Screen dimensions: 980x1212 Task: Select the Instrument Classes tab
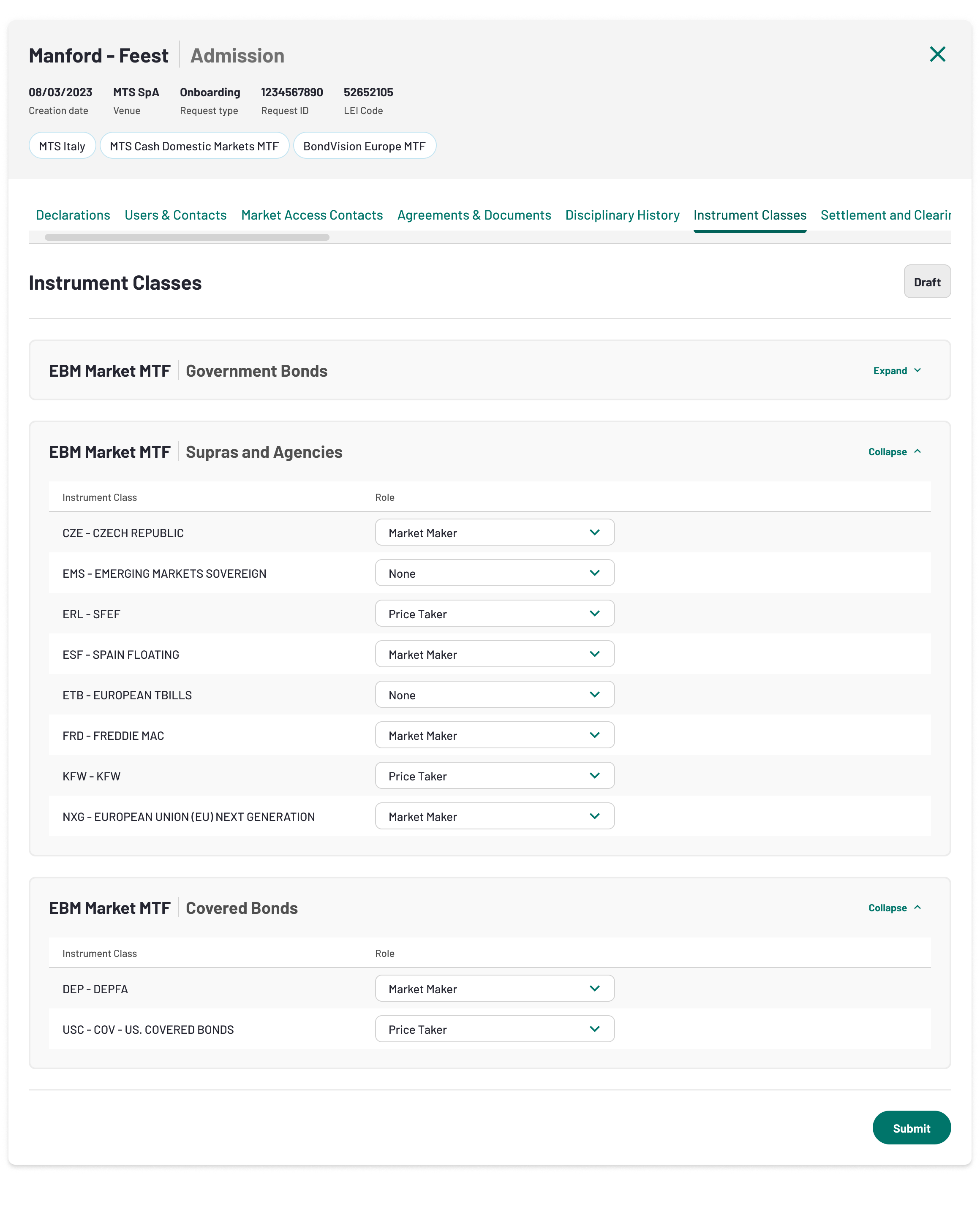pyautogui.click(x=750, y=215)
